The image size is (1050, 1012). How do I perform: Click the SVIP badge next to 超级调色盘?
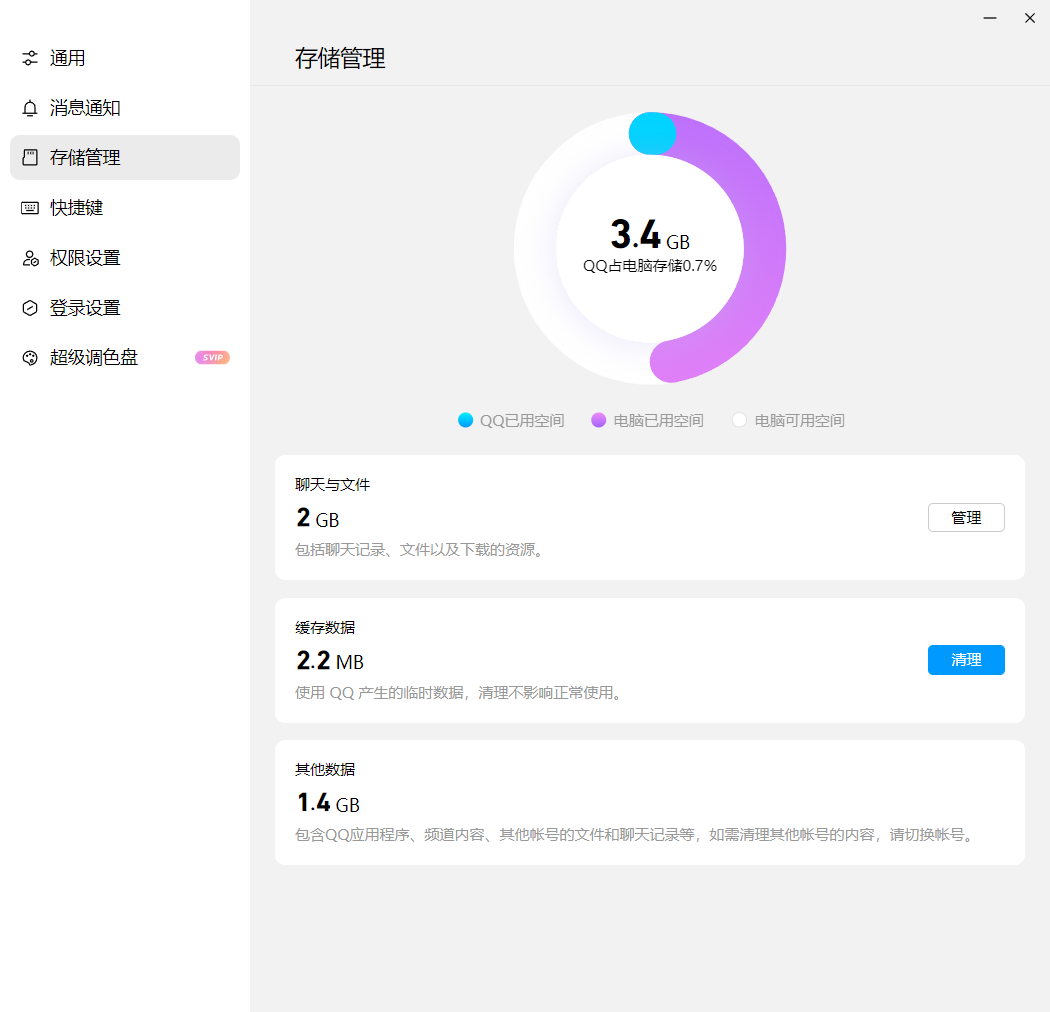click(212, 357)
